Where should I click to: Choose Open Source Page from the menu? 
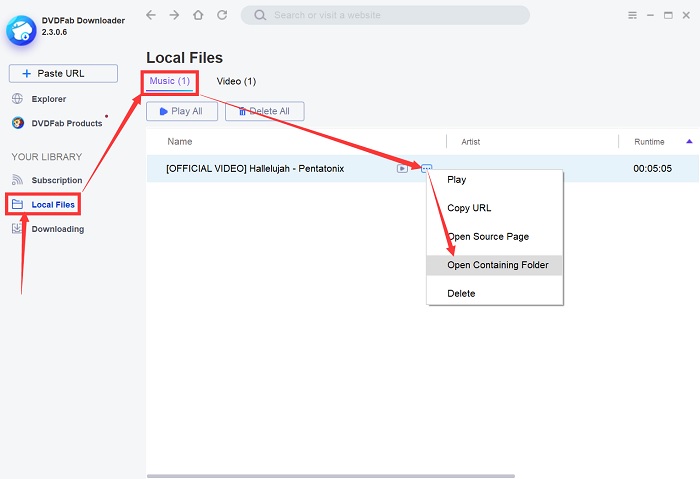[495, 236]
